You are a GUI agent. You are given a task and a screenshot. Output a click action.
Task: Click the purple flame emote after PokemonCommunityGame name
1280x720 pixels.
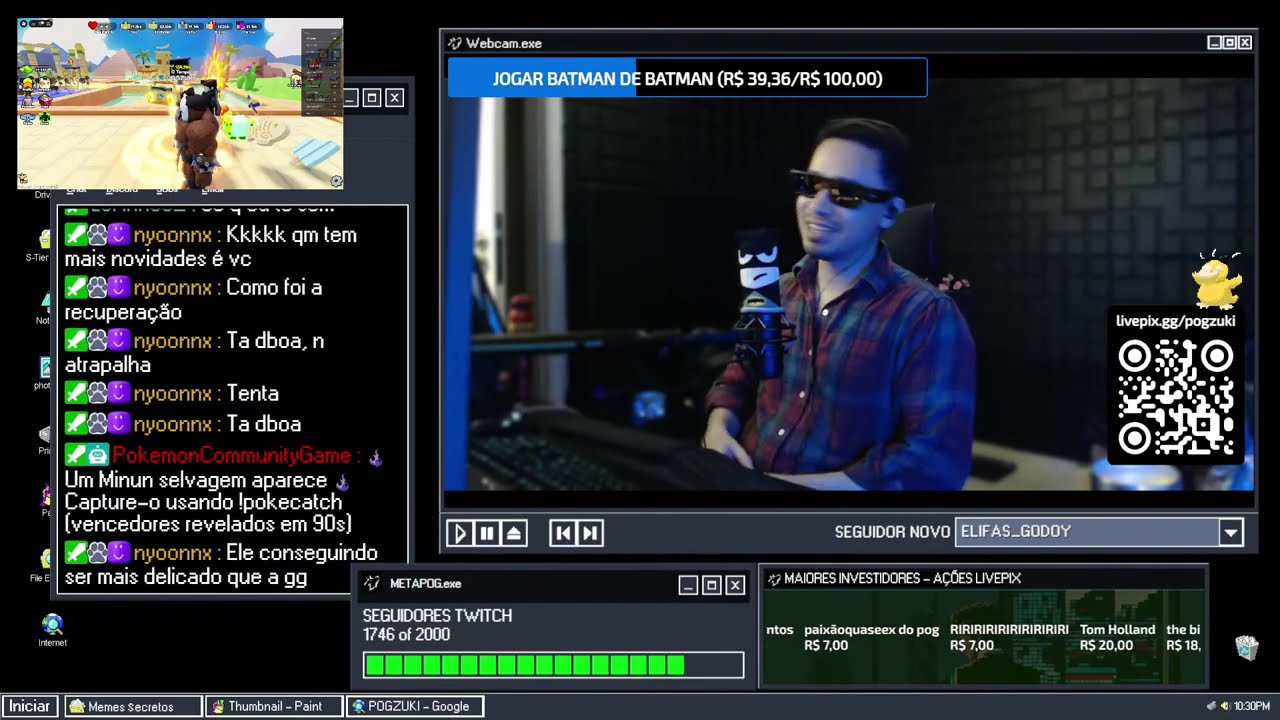[x=376, y=458]
